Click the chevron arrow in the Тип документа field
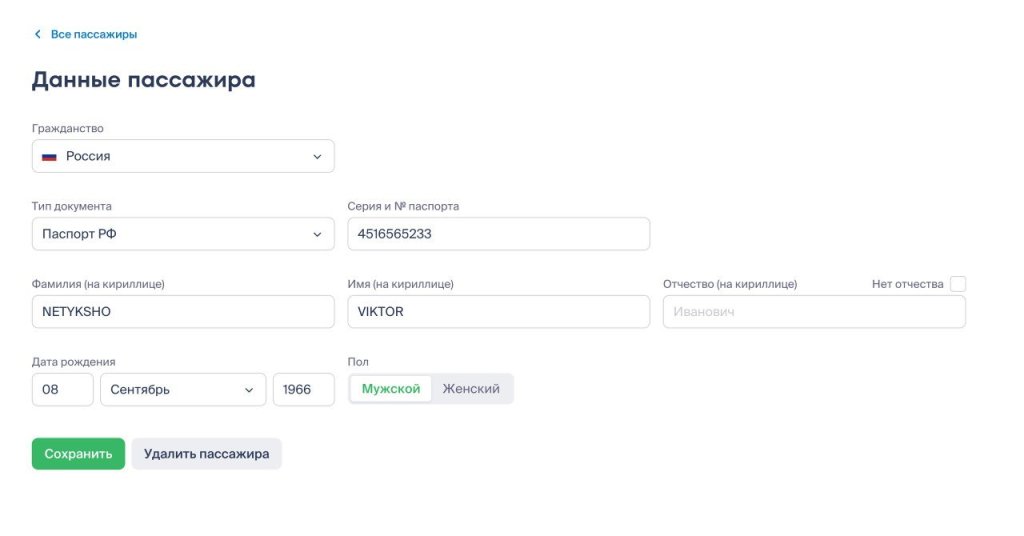Screen dimensions: 1024x536 pyautogui.click(x=317, y=234)
